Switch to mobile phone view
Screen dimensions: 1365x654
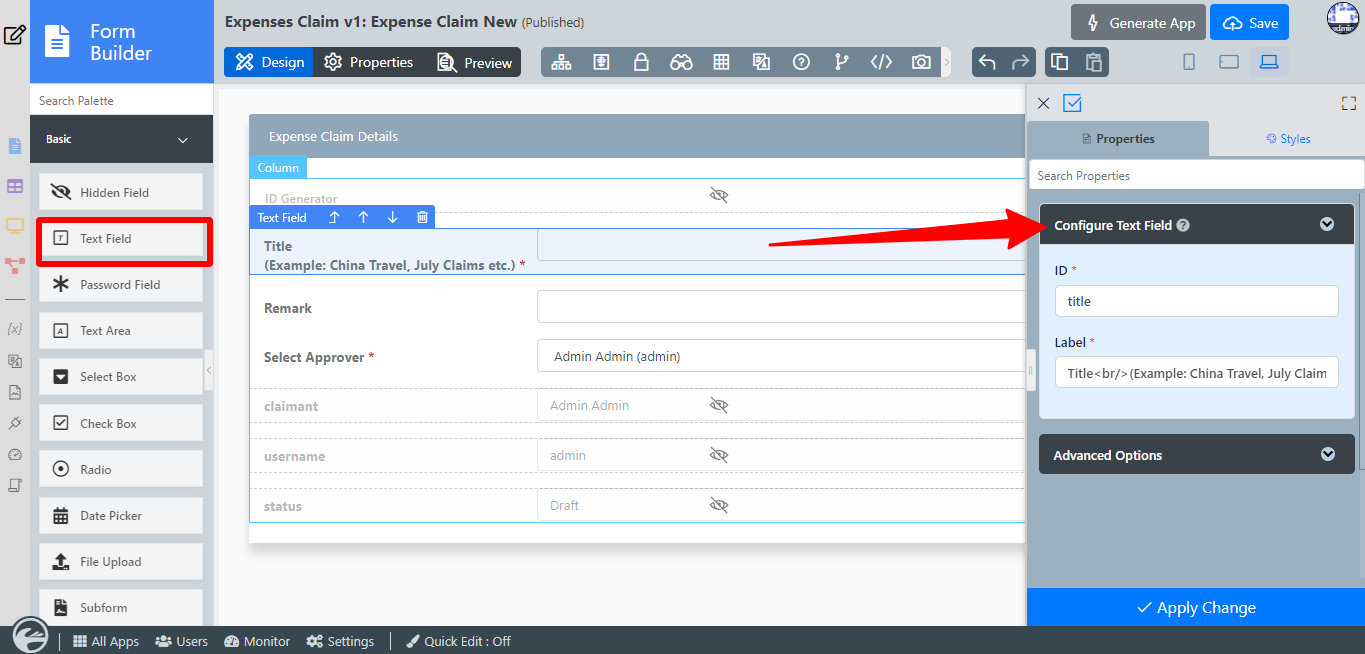[x=1189, y=62]
